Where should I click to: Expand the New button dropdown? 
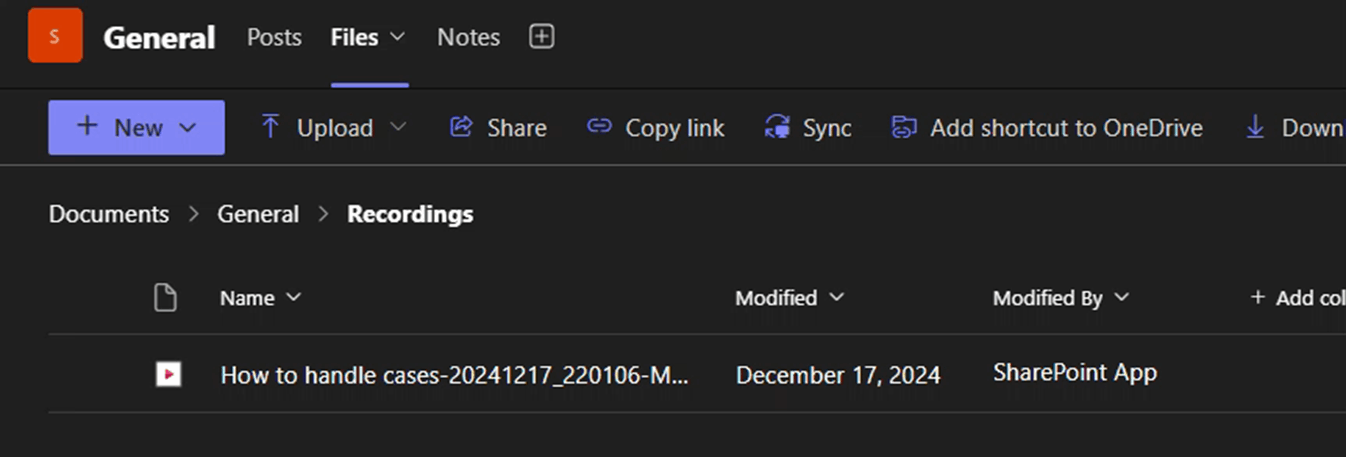pos(188,127)
